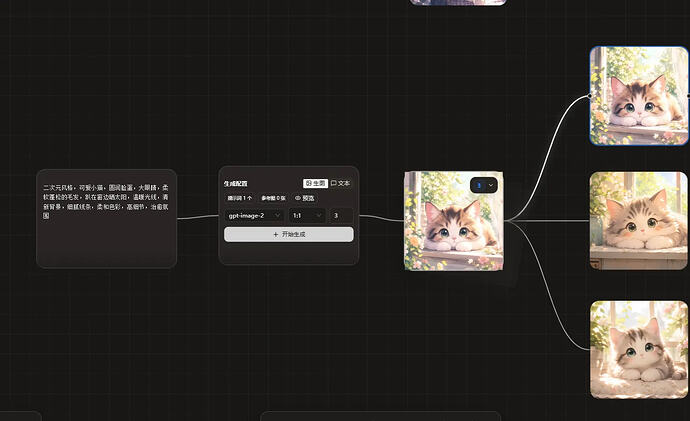
Task: Click the Chinese prompt text node
Action: click(106, 219)
